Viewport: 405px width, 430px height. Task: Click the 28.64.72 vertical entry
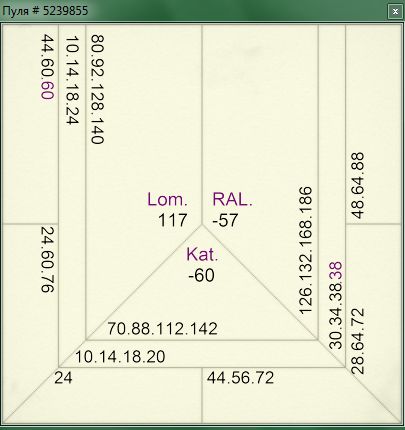[358, 341]
